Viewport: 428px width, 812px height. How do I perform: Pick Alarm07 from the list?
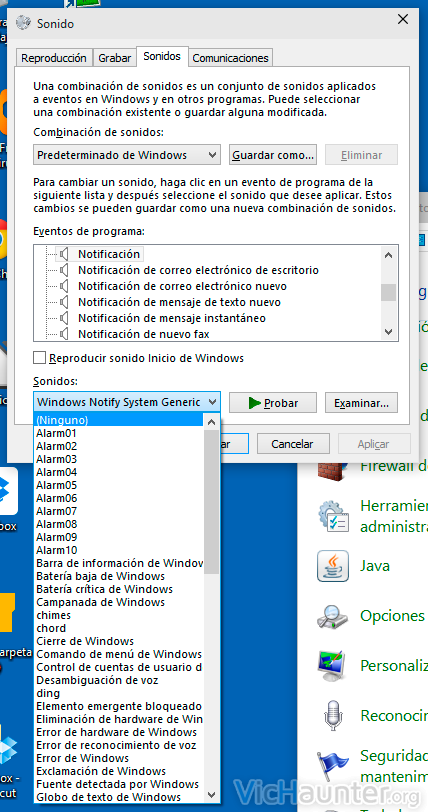[x=119, y=511]
